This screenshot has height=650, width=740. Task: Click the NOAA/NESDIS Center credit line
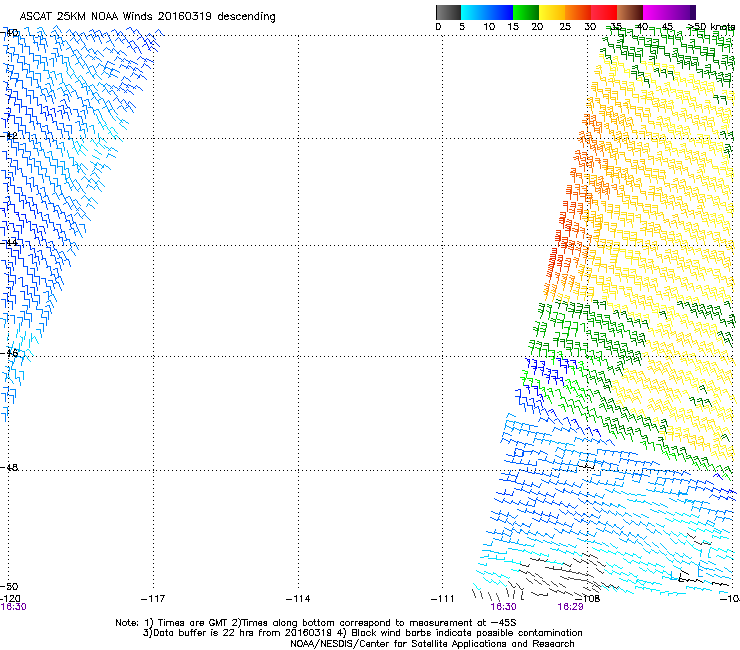point(432,644)
